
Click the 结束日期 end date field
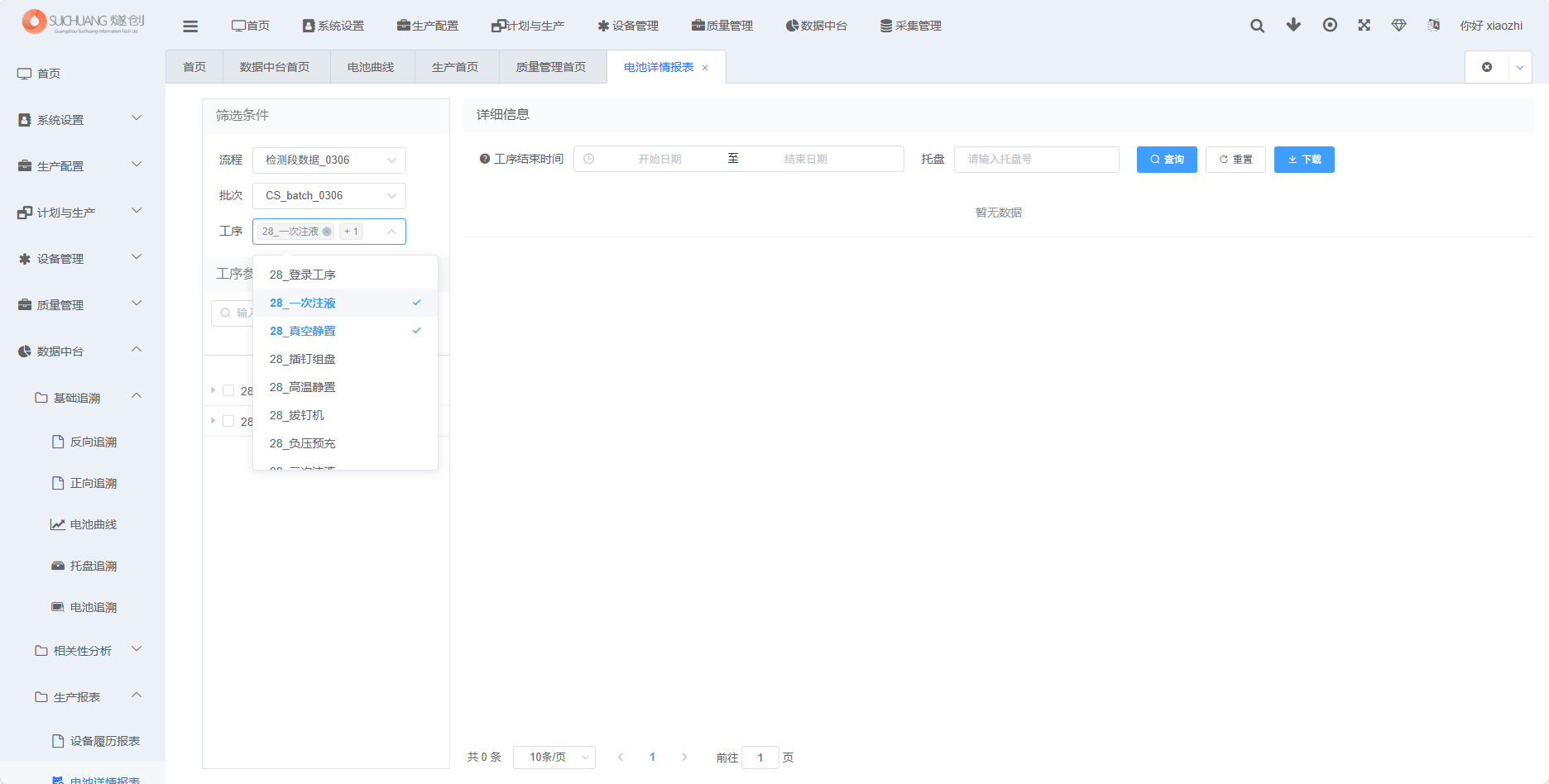806,159
